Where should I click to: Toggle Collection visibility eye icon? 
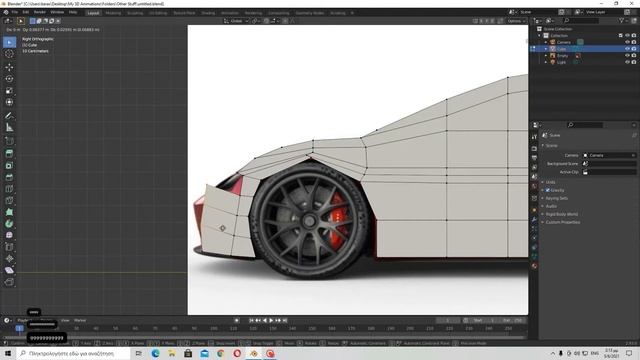point(627,36)
